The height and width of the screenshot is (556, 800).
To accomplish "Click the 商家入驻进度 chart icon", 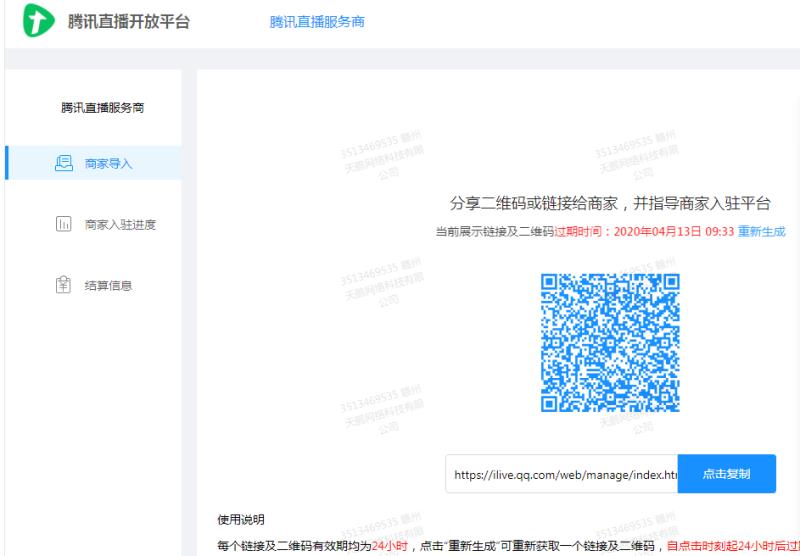I will (63, 224).
